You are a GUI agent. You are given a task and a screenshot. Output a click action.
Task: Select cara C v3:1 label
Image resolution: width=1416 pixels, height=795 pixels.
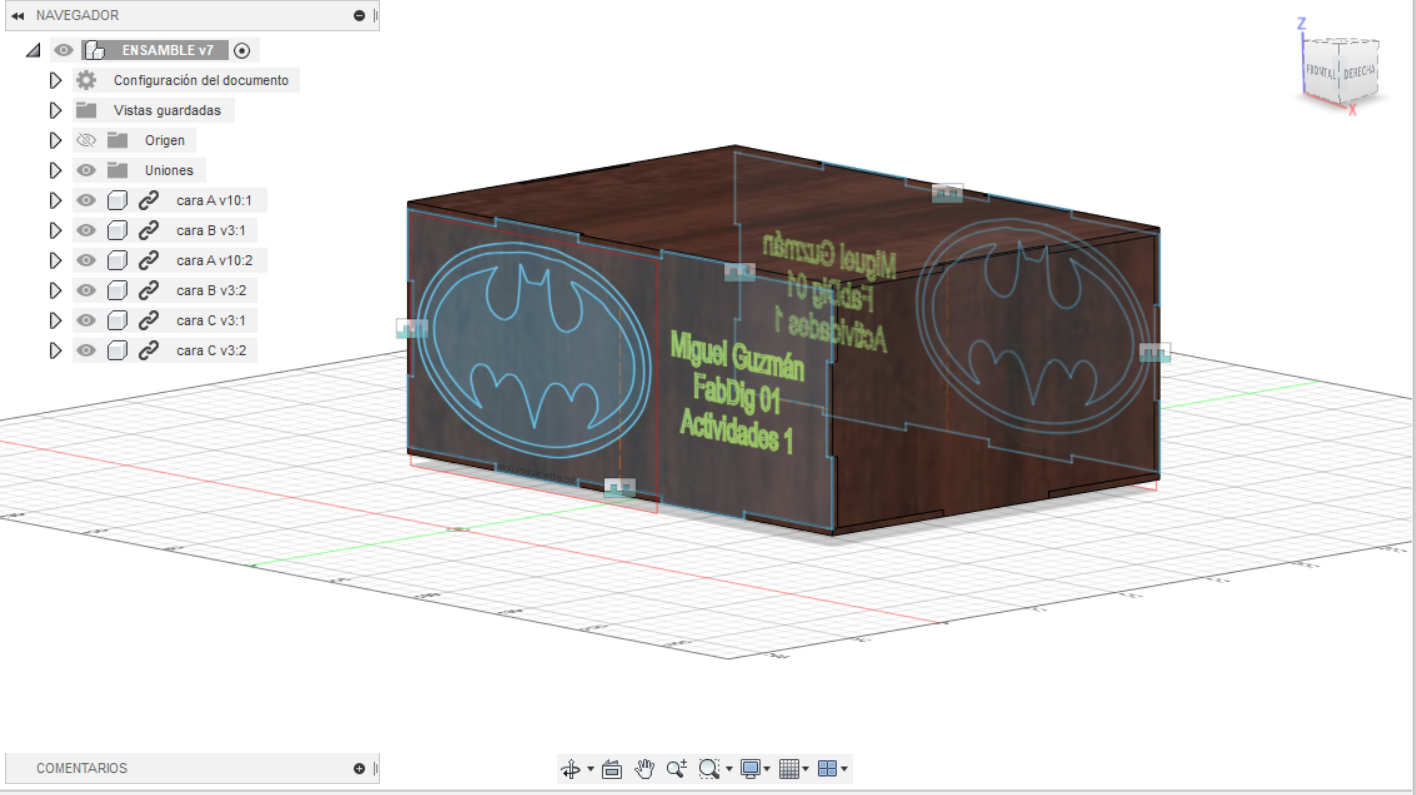click(x=211, y=320)
